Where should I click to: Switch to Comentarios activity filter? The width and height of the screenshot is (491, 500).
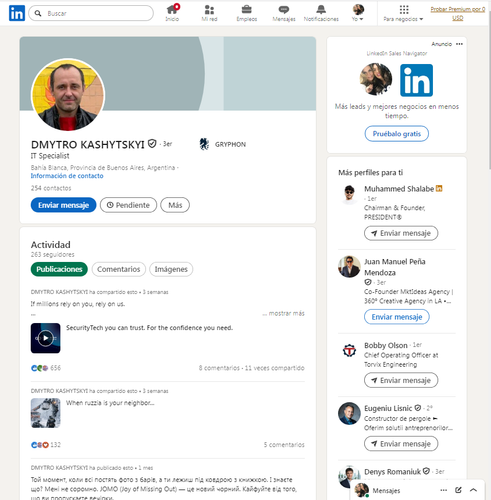click(119, 269)
